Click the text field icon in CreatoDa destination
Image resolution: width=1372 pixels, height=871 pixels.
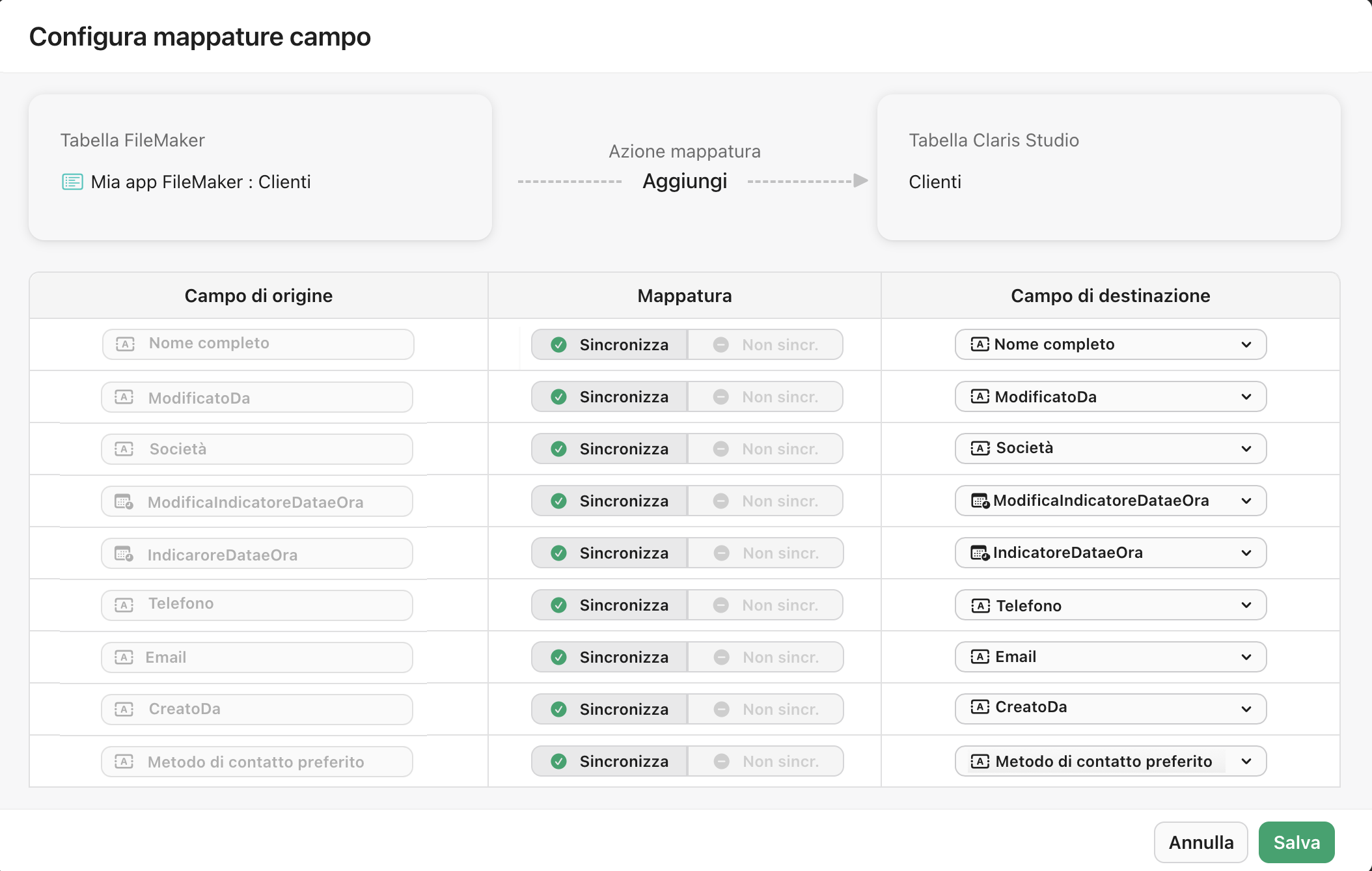(980, 708)
